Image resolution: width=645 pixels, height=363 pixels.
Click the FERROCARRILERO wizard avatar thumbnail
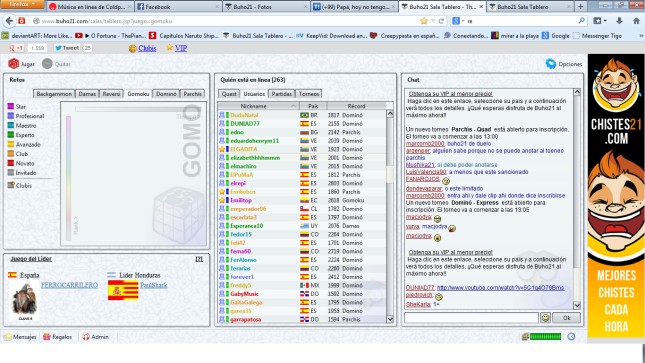click(25, 301)
